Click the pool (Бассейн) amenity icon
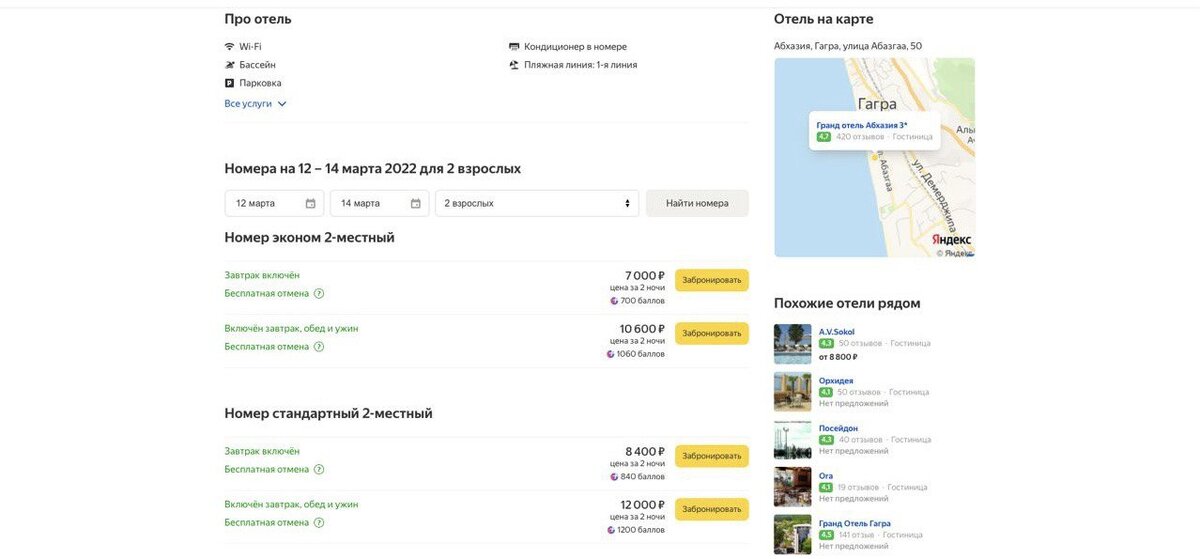Screen dimensions: 1200x559 click(x=229, y=65)
